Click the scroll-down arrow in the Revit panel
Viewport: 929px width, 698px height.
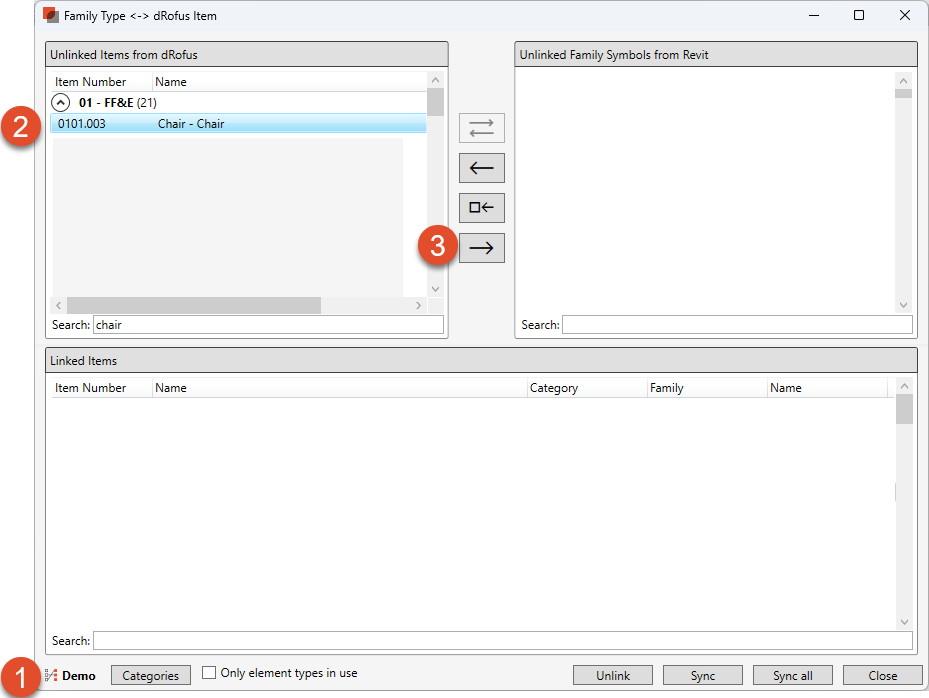903,305
